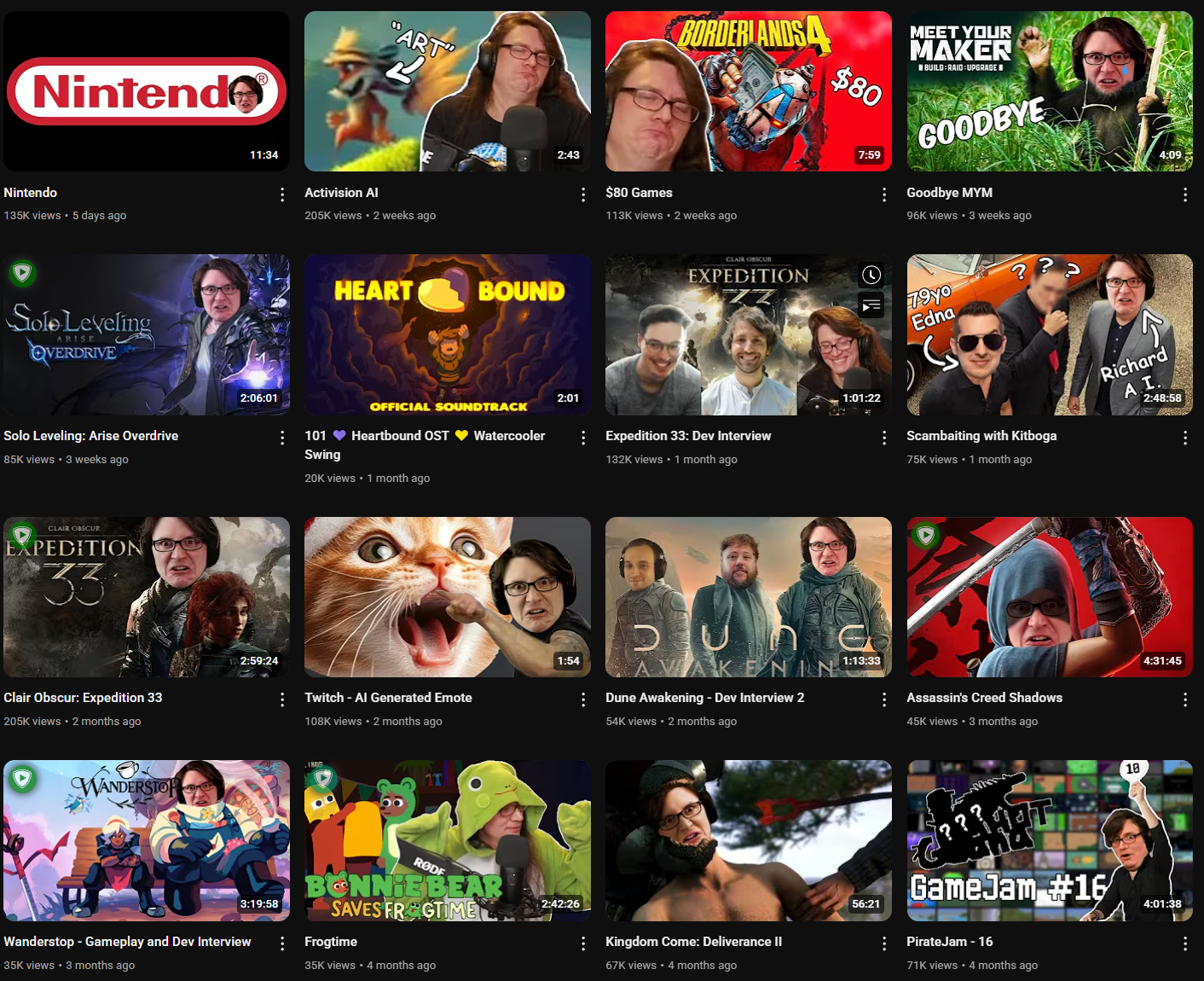Play the Dune Awakening thumbnail
Screen dimensions: 1204x981
click(749, 597)
